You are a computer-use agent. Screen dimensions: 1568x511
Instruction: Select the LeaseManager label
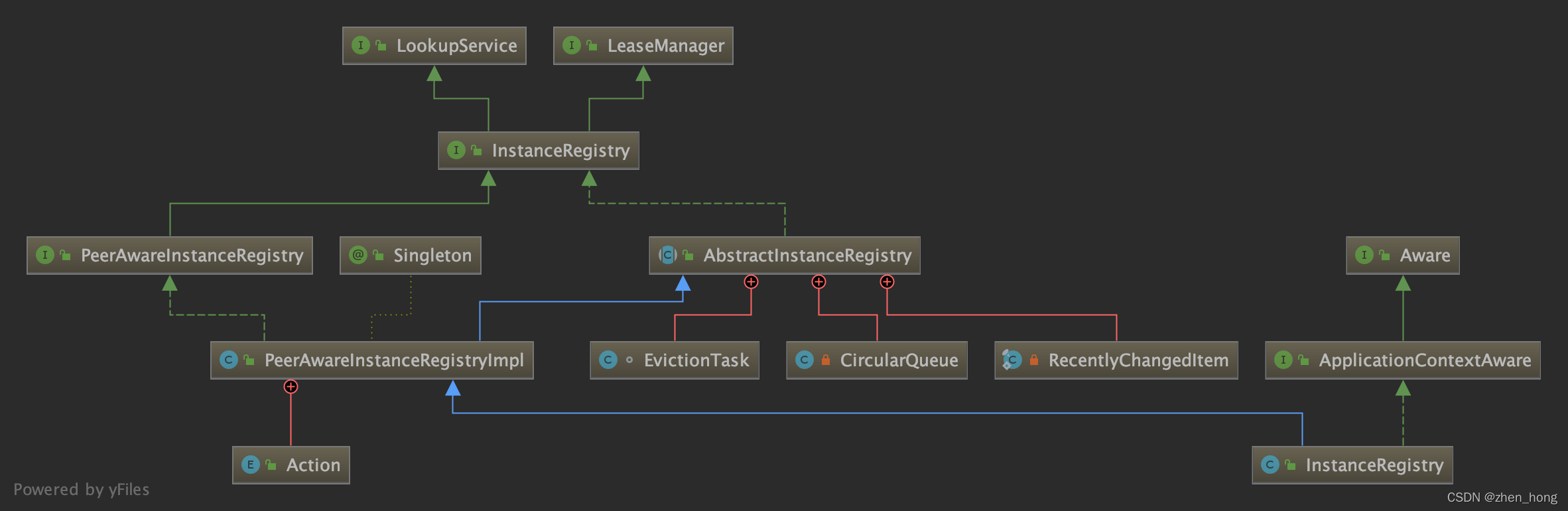coord(666,46)
